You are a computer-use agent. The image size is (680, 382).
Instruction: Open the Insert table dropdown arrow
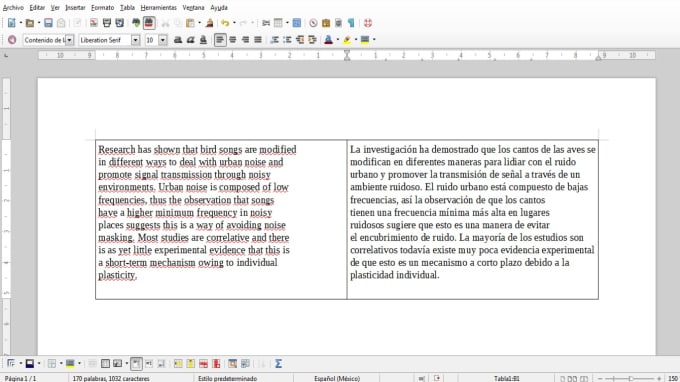point(287,23)
